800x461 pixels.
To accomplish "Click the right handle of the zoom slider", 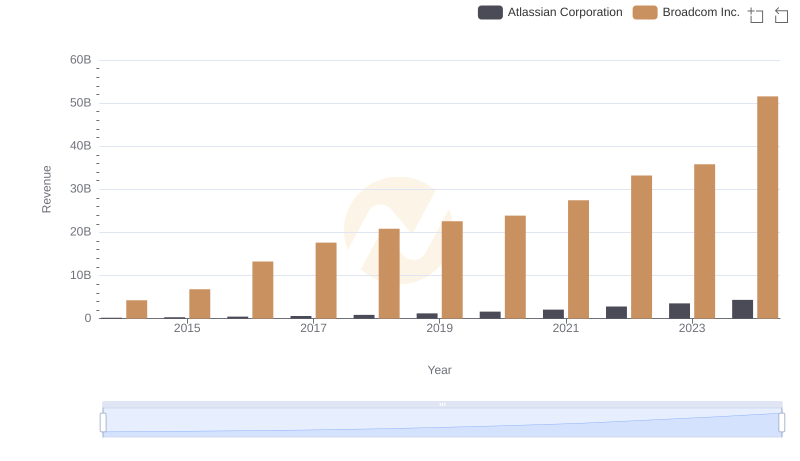I will (781, 423).
